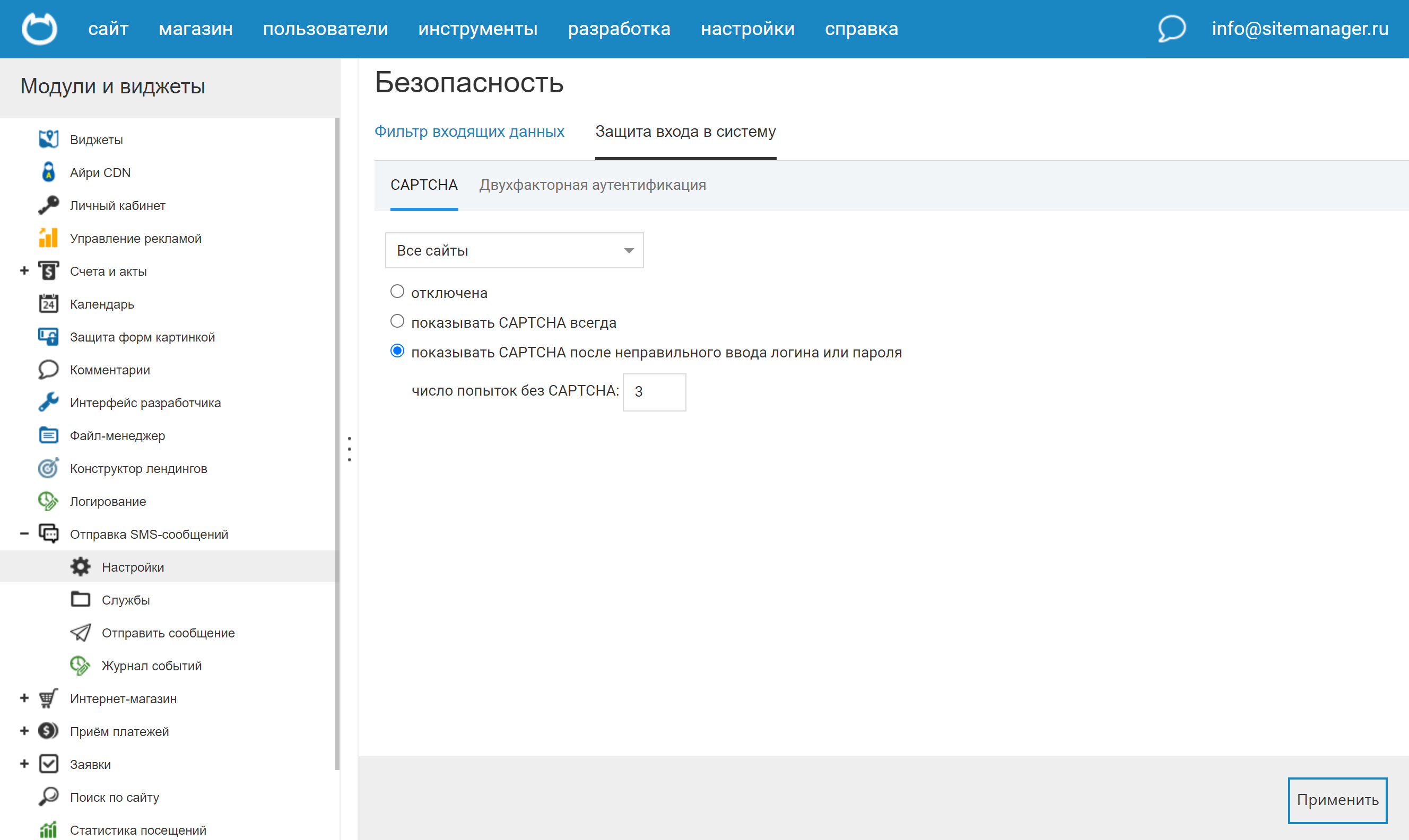Open the Все сайты dropdown
1409x840 pixels.
click(514, 250)
